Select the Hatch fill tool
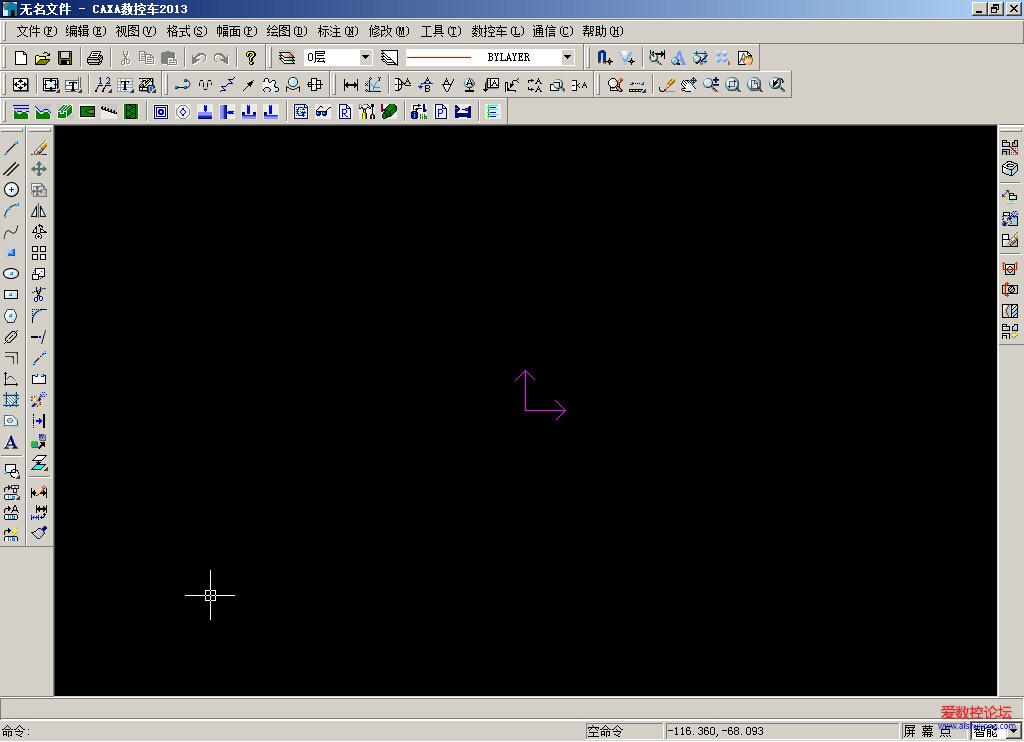Screen dimensions: 1024x742 pos(12,400)
